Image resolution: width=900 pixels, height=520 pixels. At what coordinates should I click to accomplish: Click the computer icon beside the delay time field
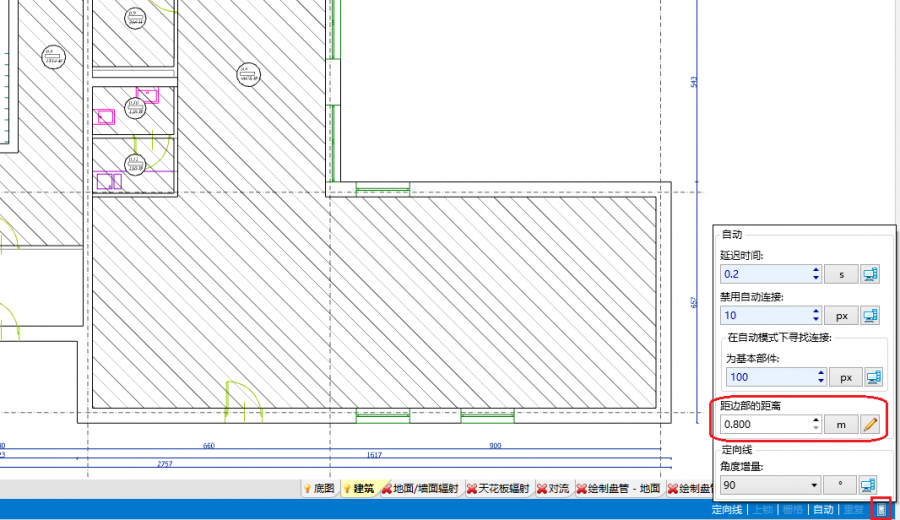pyautogui.click(x=872, y=274)
